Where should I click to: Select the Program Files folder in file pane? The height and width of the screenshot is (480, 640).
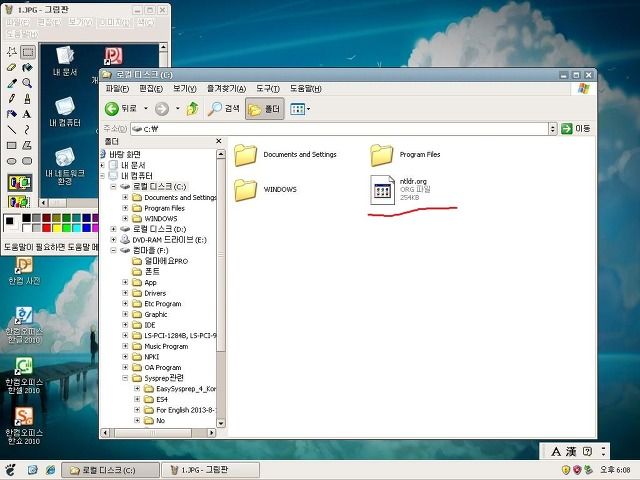pos(405,155)
